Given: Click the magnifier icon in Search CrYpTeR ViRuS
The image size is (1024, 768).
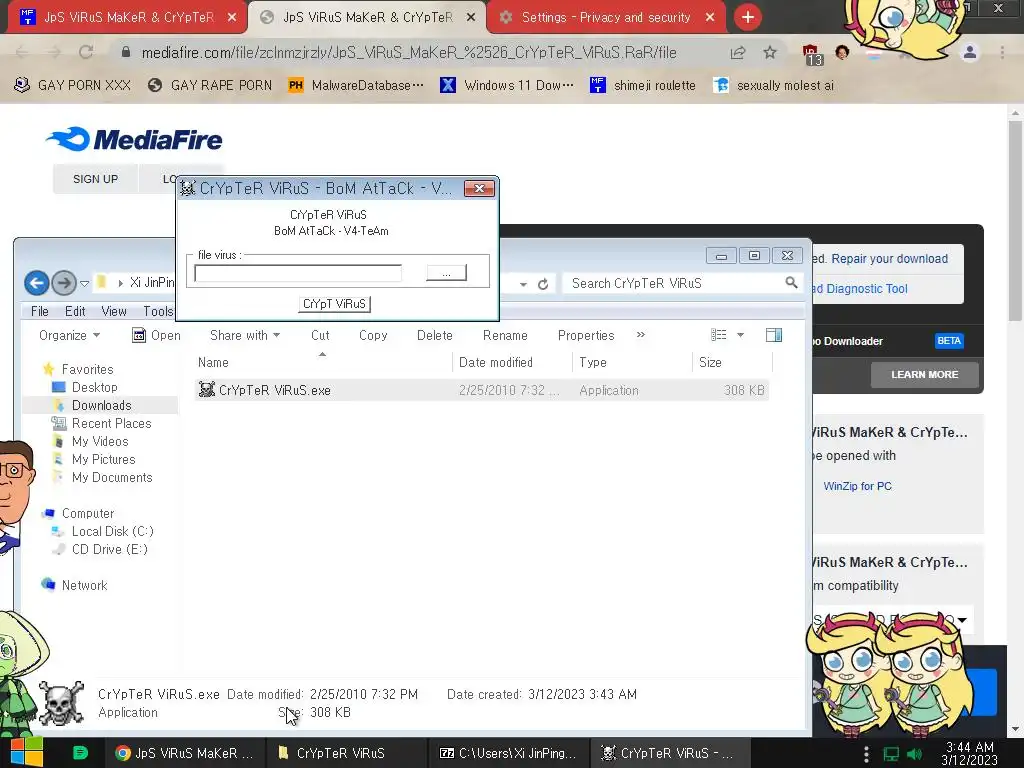Looking at the screenshot, I should [791, 283].
